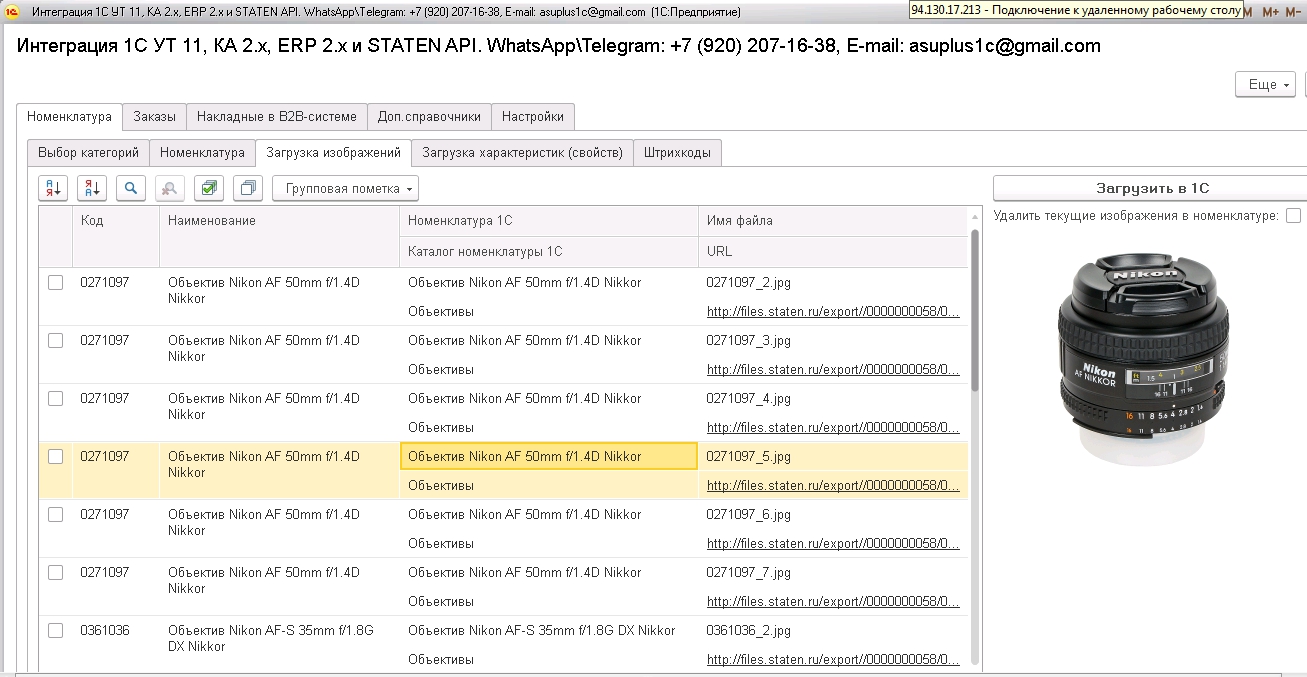Switch to the 'Заказы' tab
Image resolution: width=1307 pixels, height=677 pixels.
click(155, 117)
